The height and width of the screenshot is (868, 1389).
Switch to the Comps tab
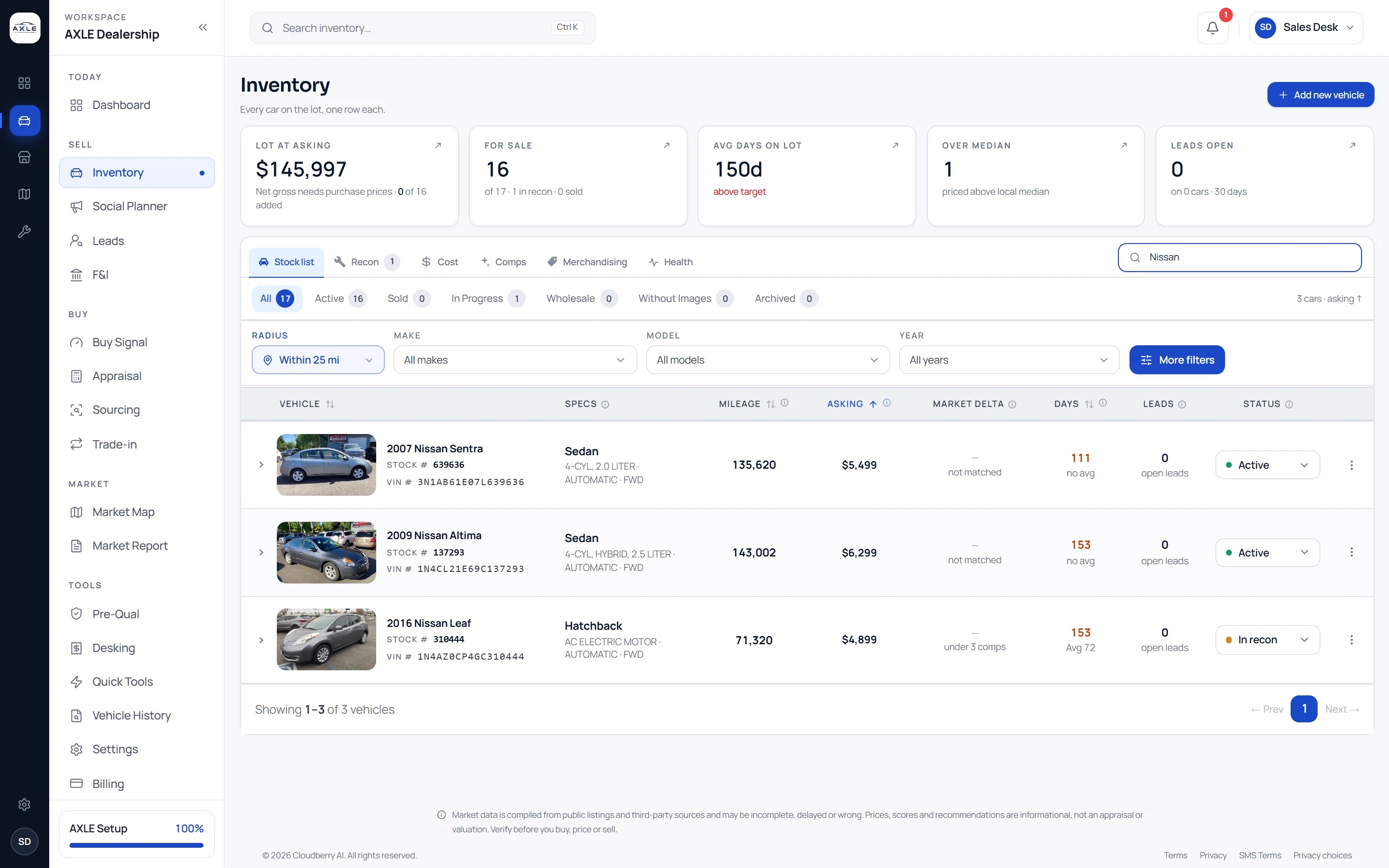(x=504, y=262)
